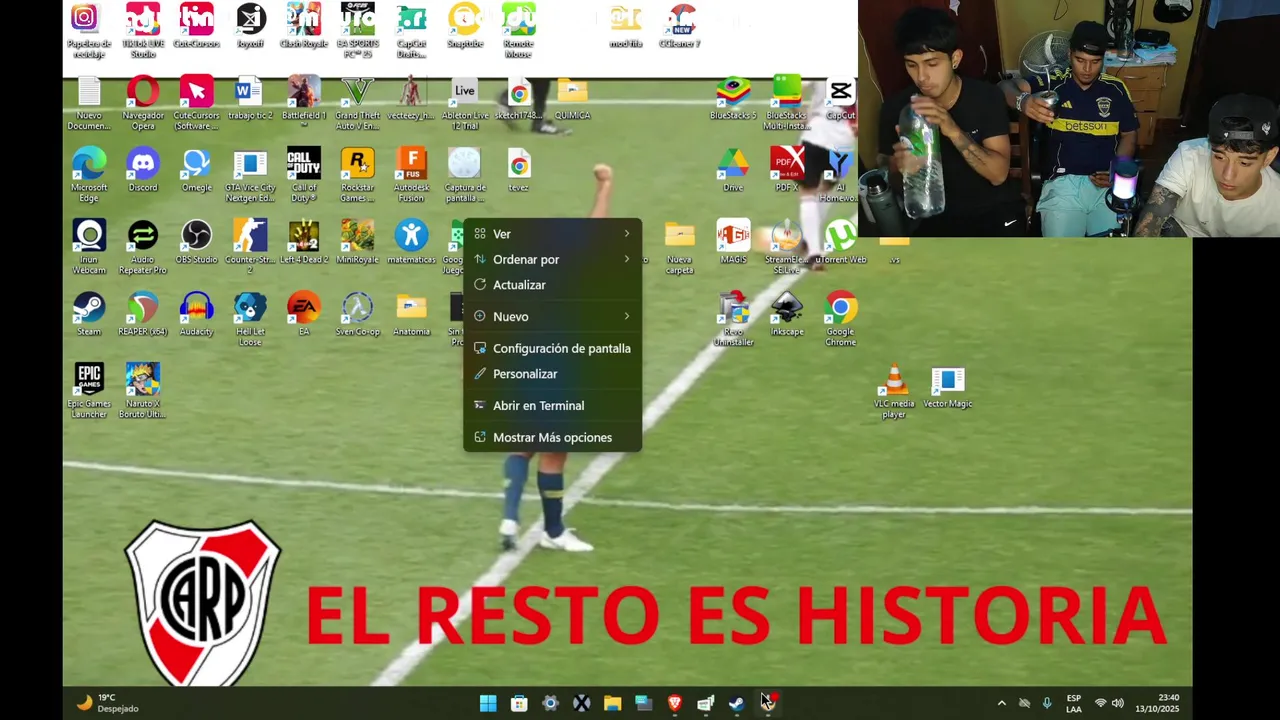This screenshot has height=720, width=1280.
Task: Click the QUIMICA folder on desktop
Action: tap(572, 99)
